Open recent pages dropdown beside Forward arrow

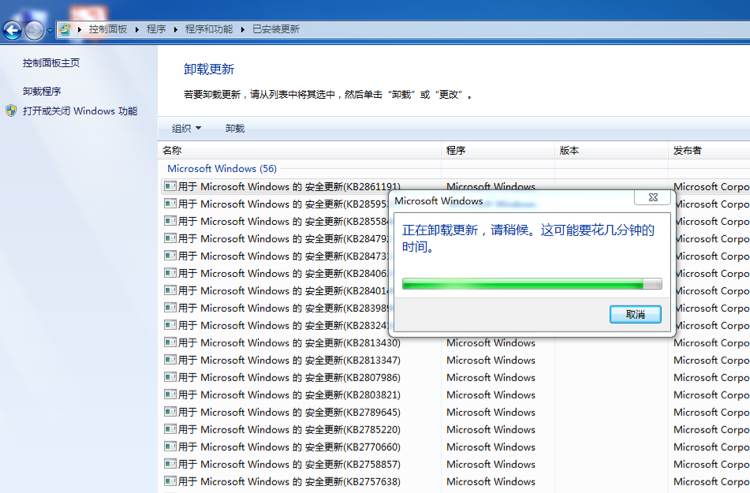[x=50, y=30]
